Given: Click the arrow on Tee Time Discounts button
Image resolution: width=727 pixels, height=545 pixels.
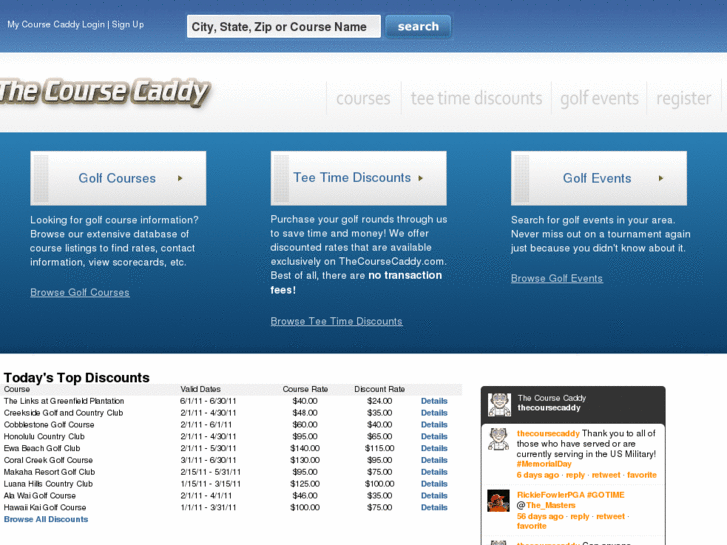Looking at the screenshot, I should coord(421,178).
